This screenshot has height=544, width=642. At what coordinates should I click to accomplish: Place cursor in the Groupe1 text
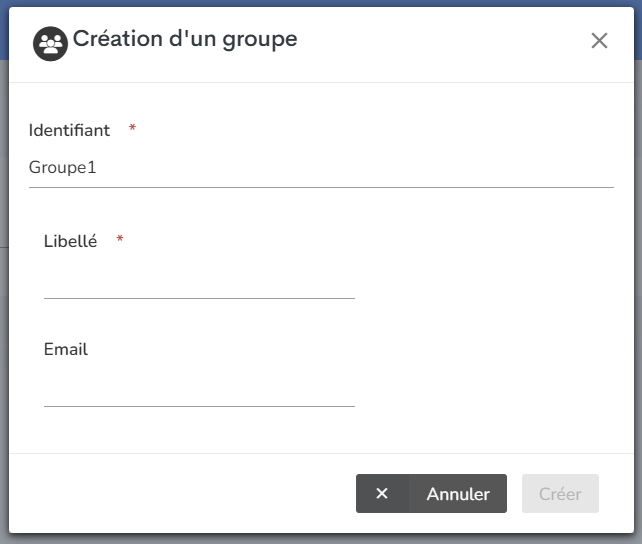62,168
